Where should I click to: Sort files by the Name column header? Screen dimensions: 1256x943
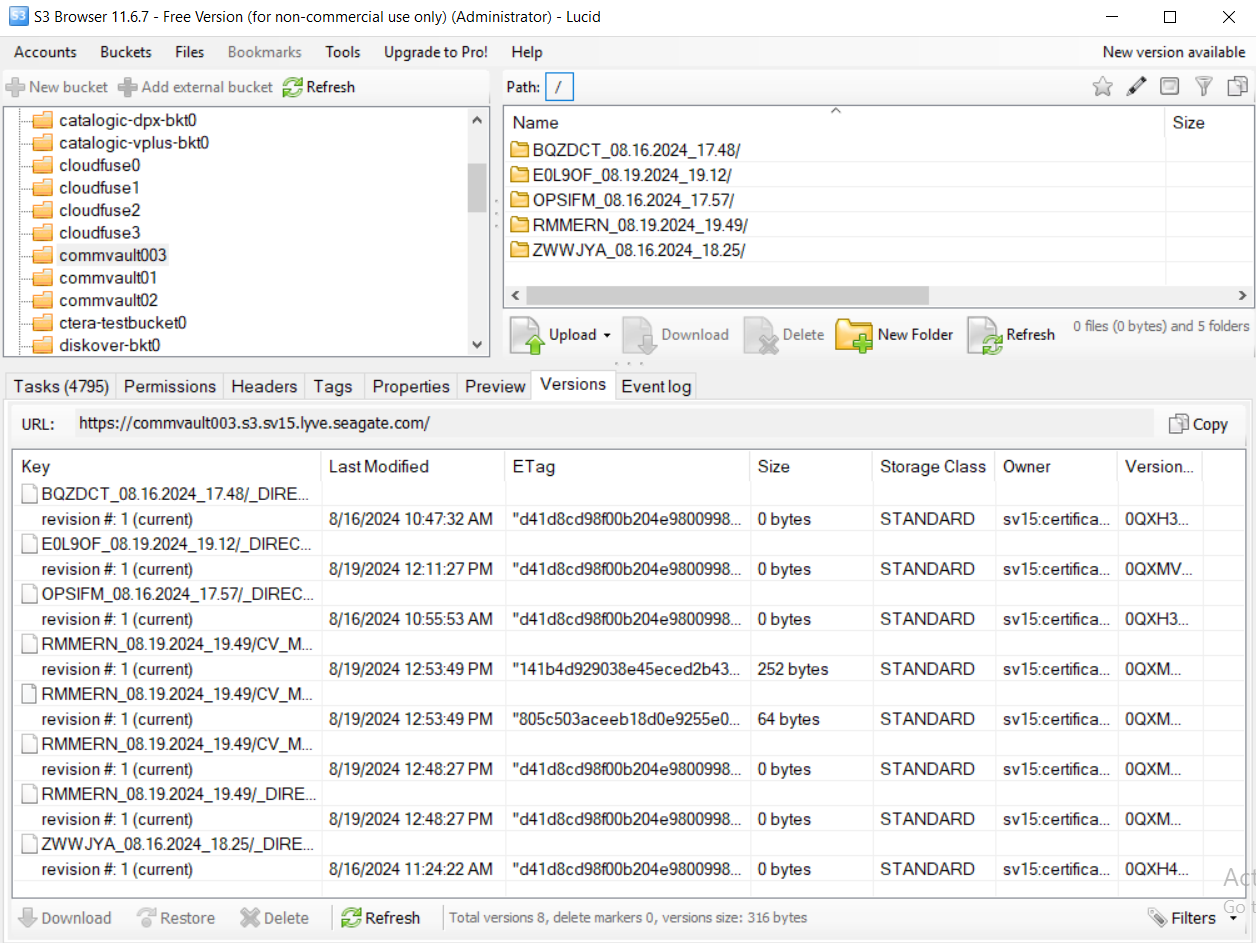(x=834, y=123)
